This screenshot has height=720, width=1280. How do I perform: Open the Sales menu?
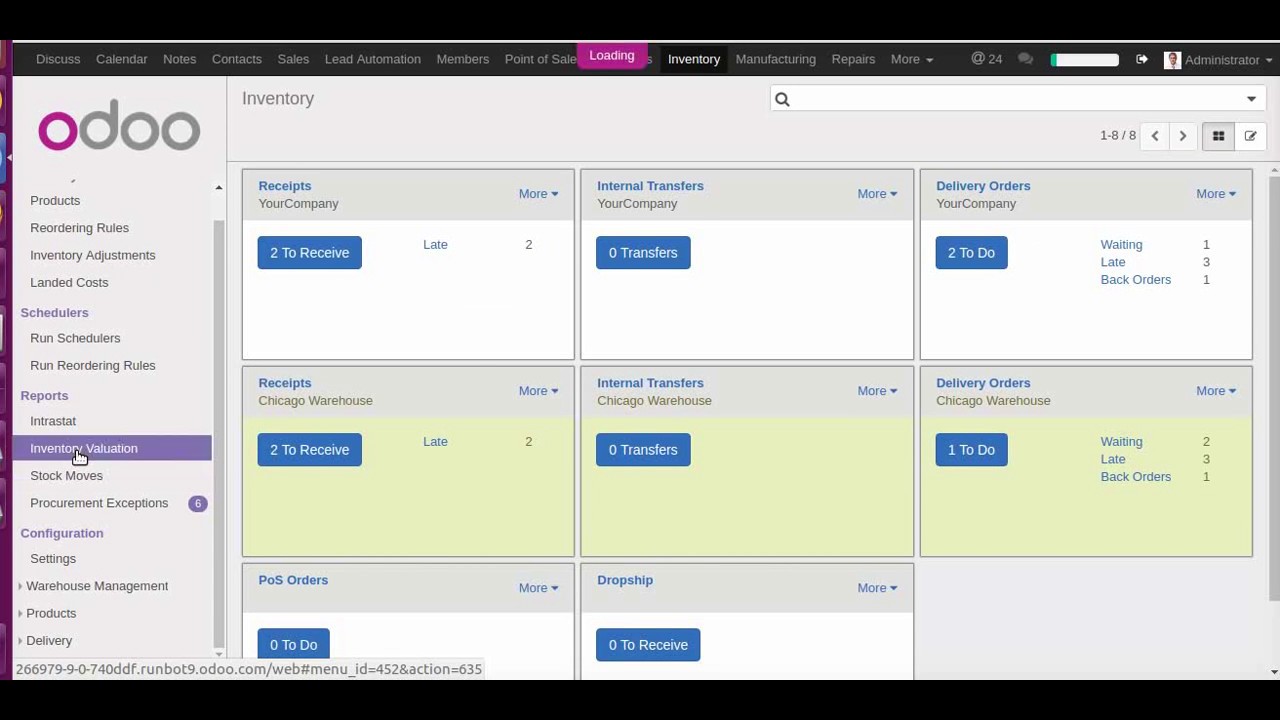(293, 59)
